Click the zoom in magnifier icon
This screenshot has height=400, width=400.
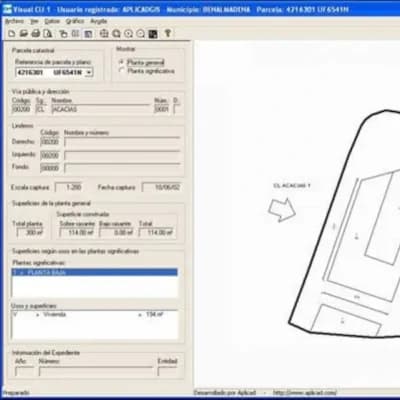[x=129, y=33]
